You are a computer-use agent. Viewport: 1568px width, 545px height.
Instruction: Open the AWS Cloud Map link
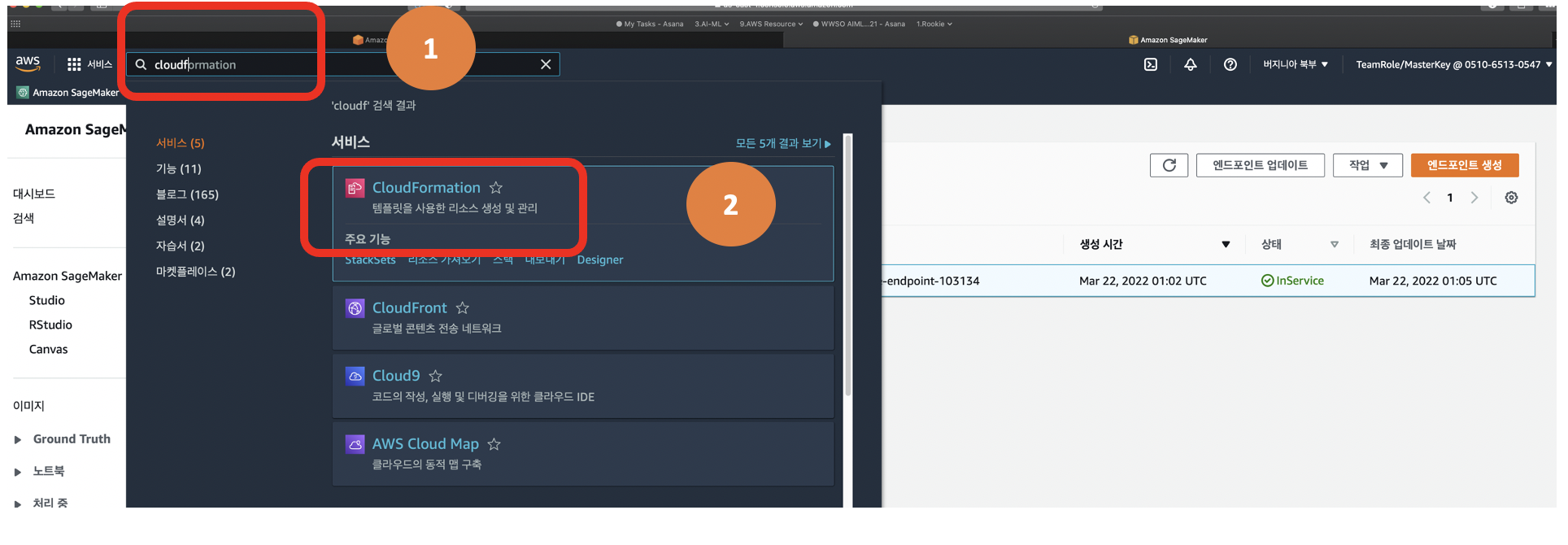[425, 444]
